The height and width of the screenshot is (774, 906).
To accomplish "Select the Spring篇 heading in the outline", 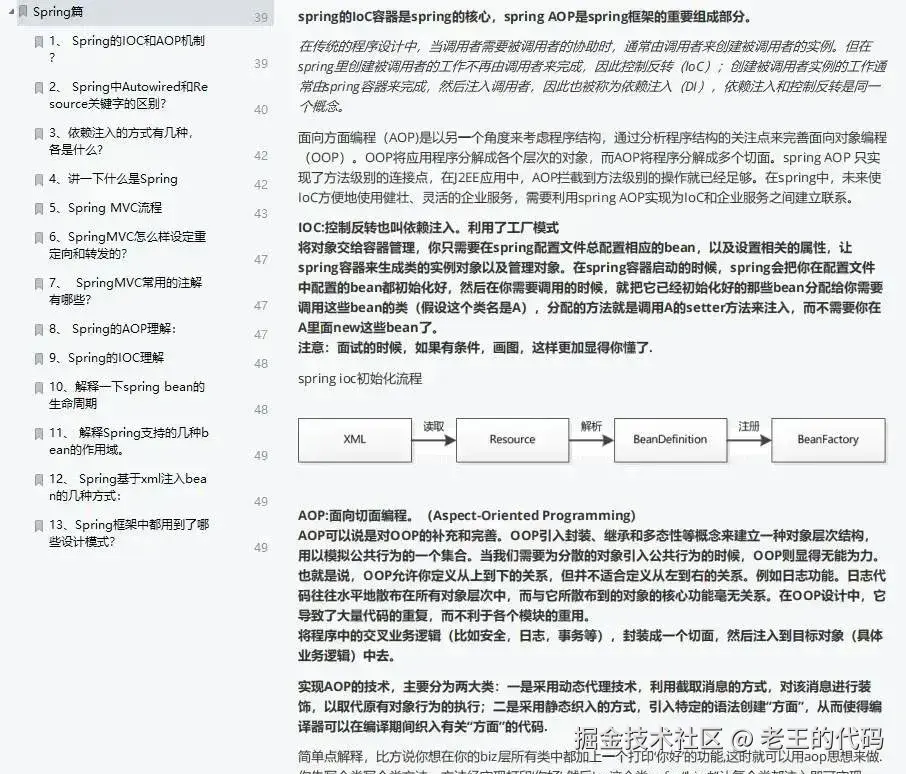I will tap(58, 12).
